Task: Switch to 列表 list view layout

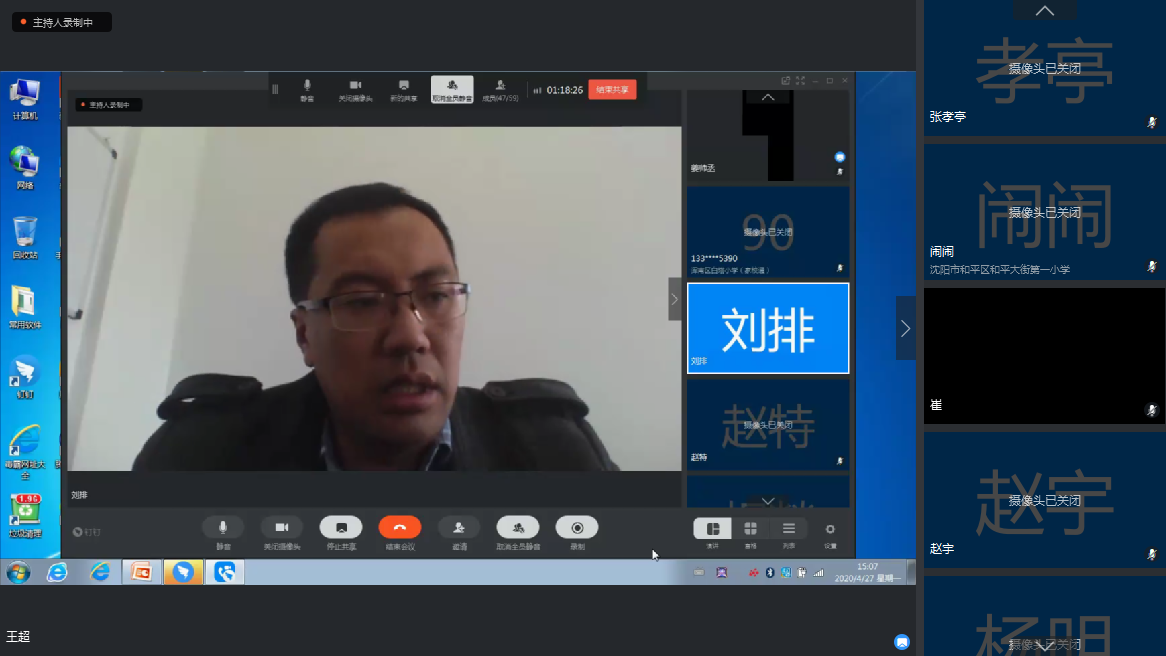Action: [789, 529]
